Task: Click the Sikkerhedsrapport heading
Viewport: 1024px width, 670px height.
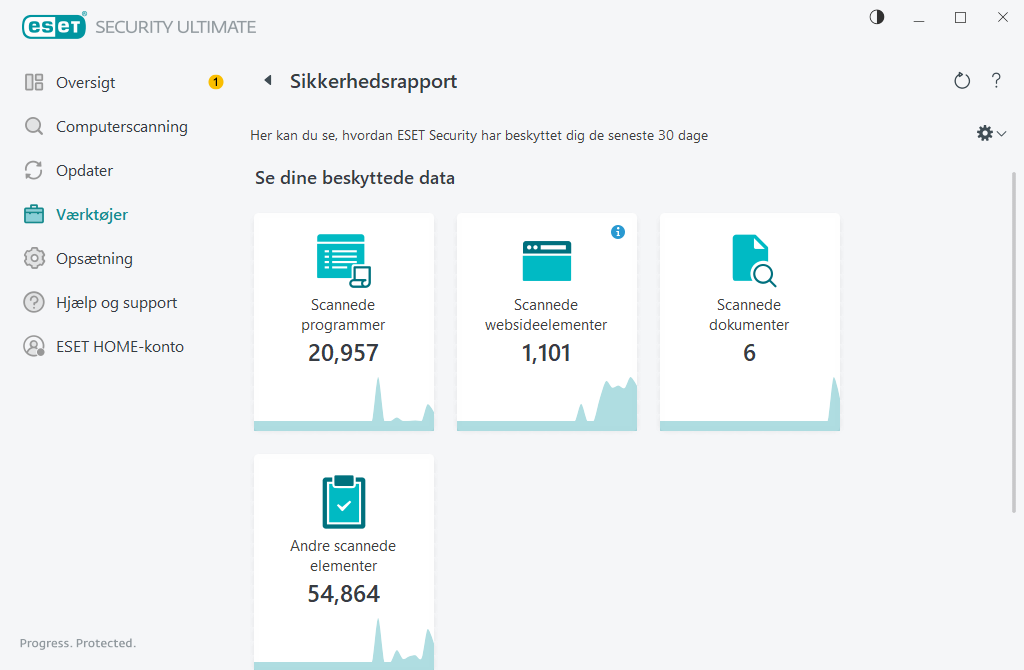Action: point(374,81)
